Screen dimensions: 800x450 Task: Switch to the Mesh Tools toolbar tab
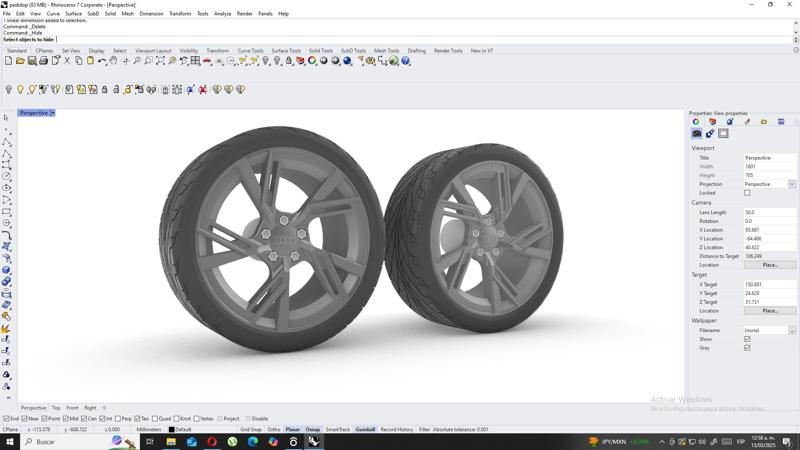(x=386, y=50)
